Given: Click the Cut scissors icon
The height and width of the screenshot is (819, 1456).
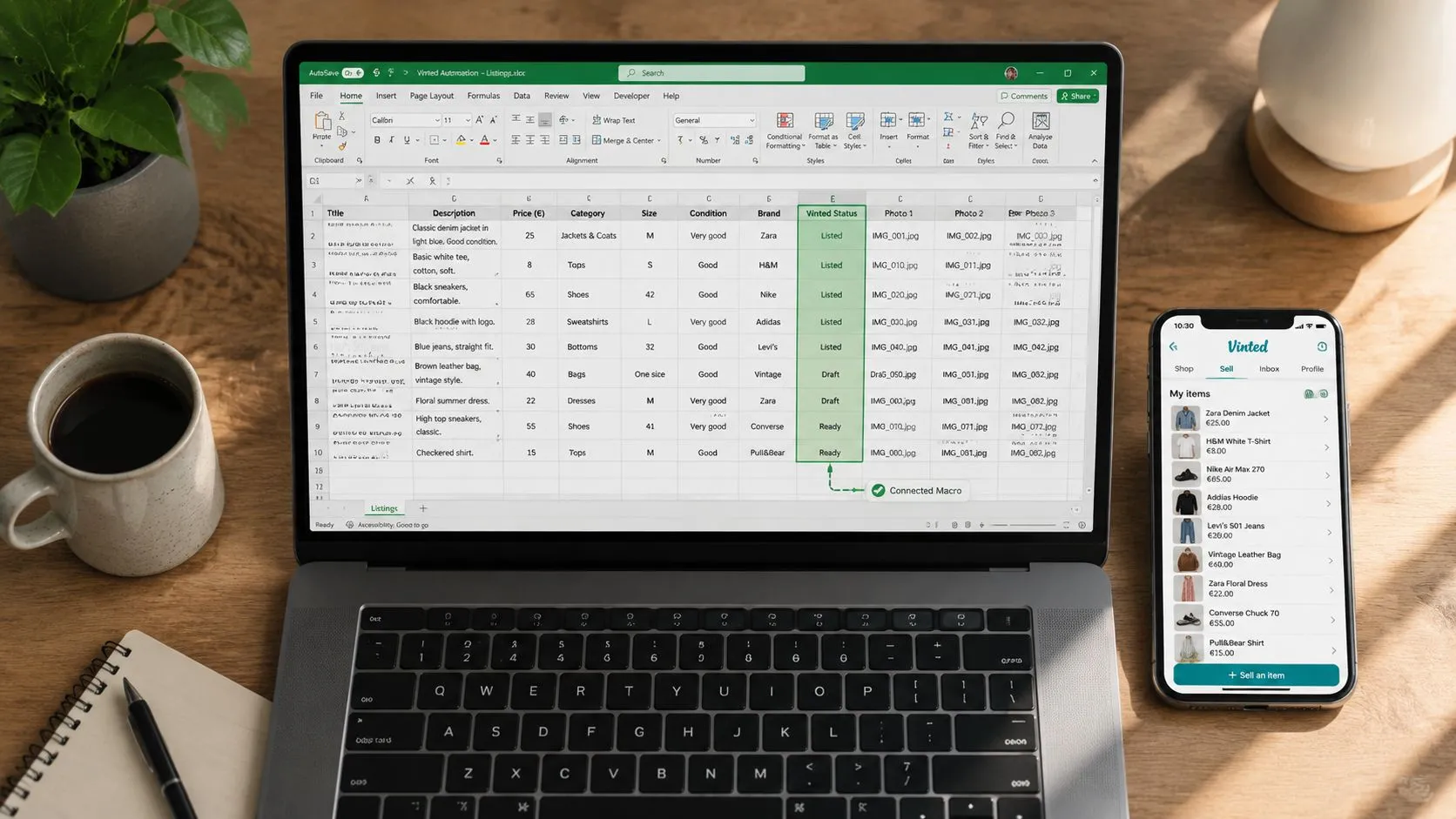Looking at the screenshot, I should tap(342, 116).
